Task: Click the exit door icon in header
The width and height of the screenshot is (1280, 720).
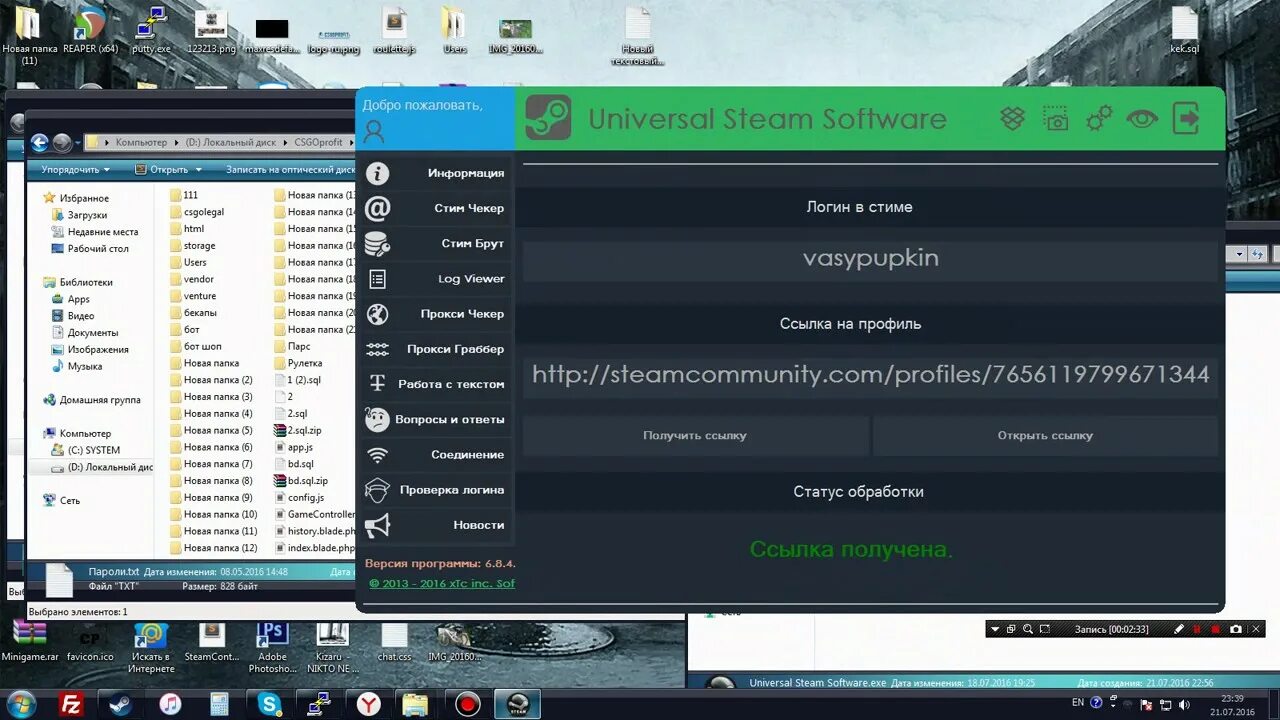Action: (x=1185, y=118)
